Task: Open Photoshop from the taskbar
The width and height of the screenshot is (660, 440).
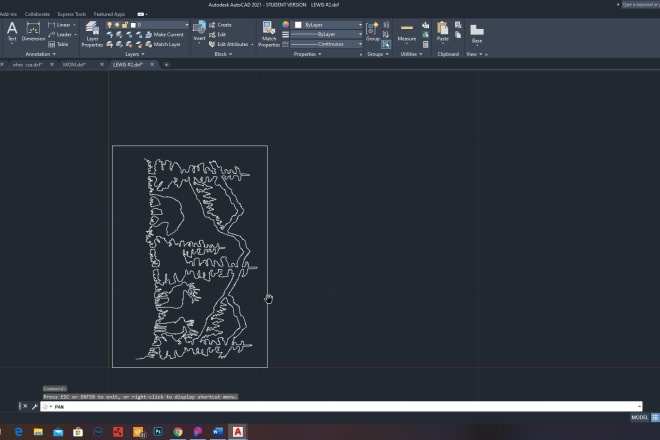Action: (x=158, y=432)
